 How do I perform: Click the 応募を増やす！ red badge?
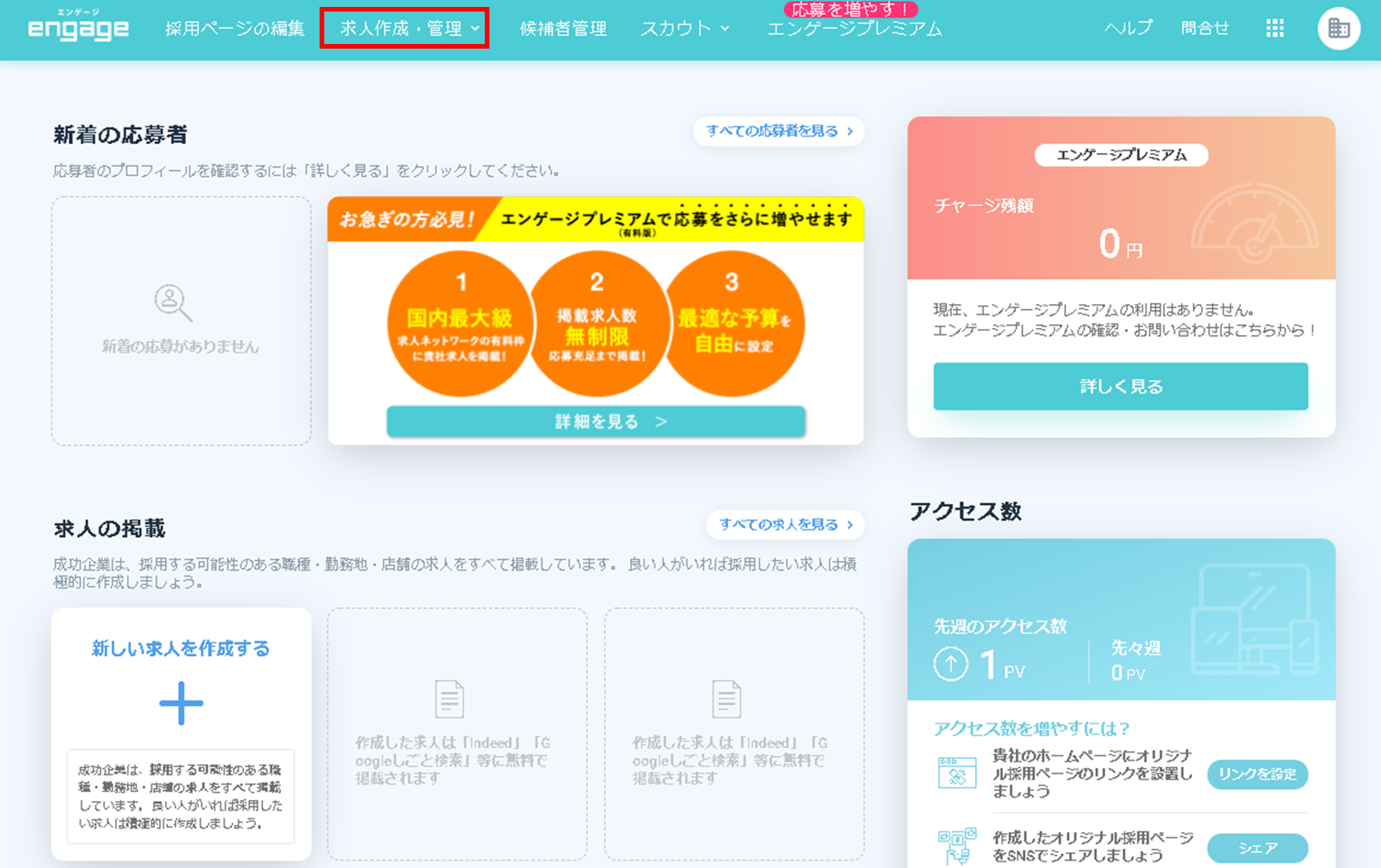click(x=851, y=8)
